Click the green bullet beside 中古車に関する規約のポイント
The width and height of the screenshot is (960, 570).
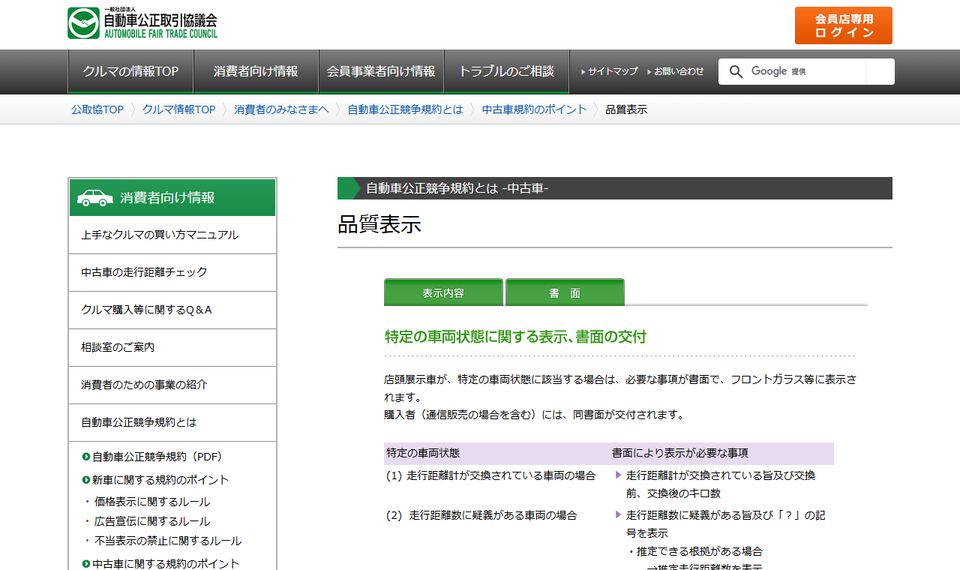(86, 563)
